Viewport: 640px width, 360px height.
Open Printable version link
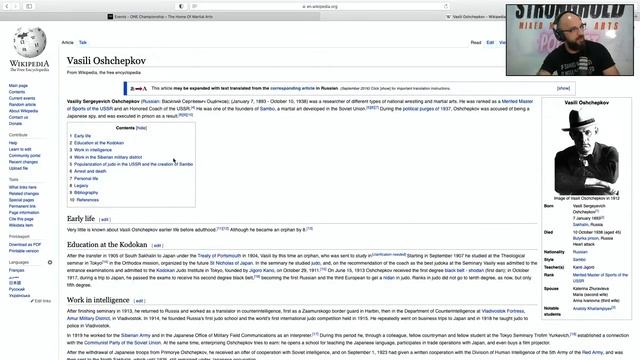[x=24, y=251]
